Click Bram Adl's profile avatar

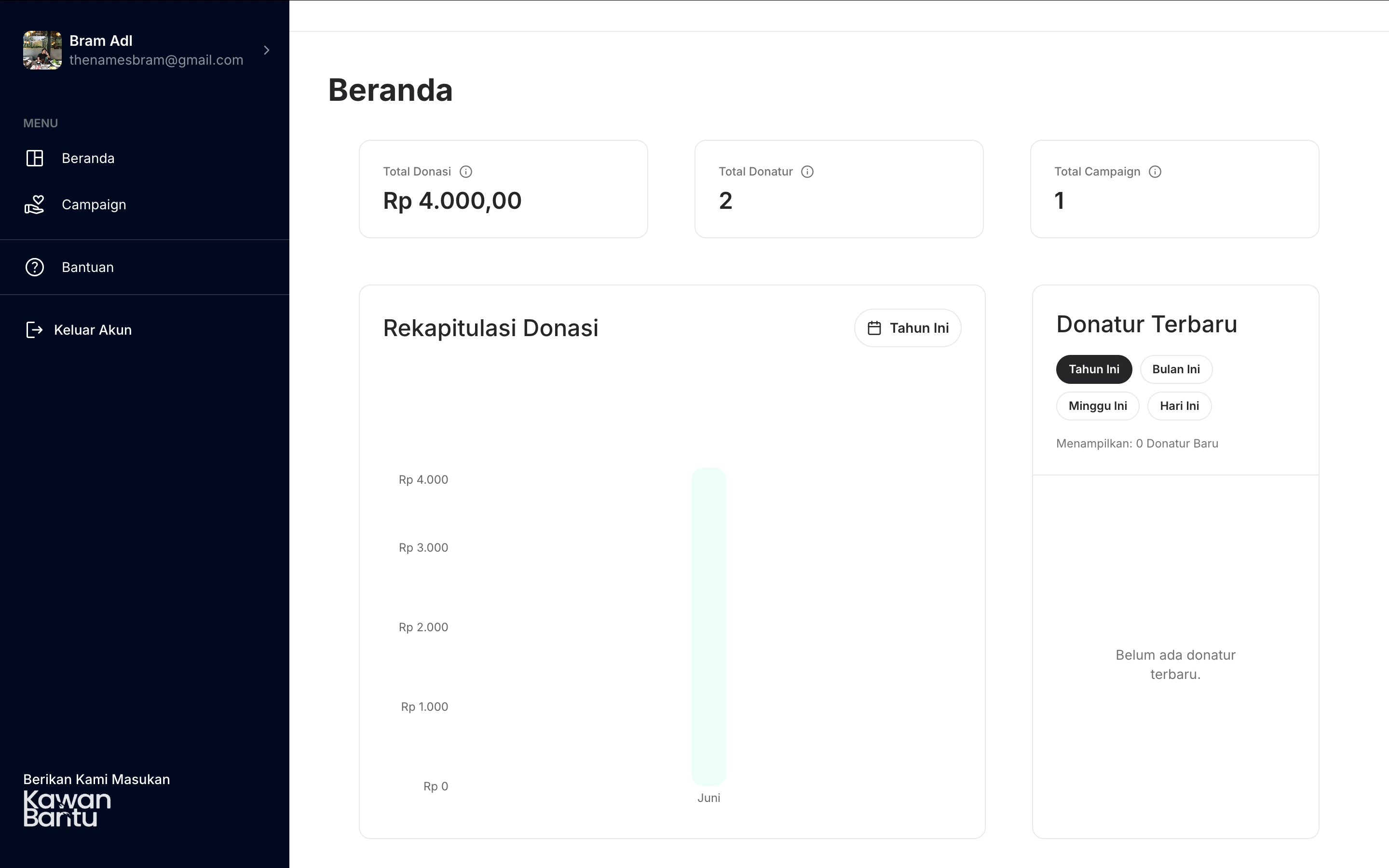[x=42, y=51]
